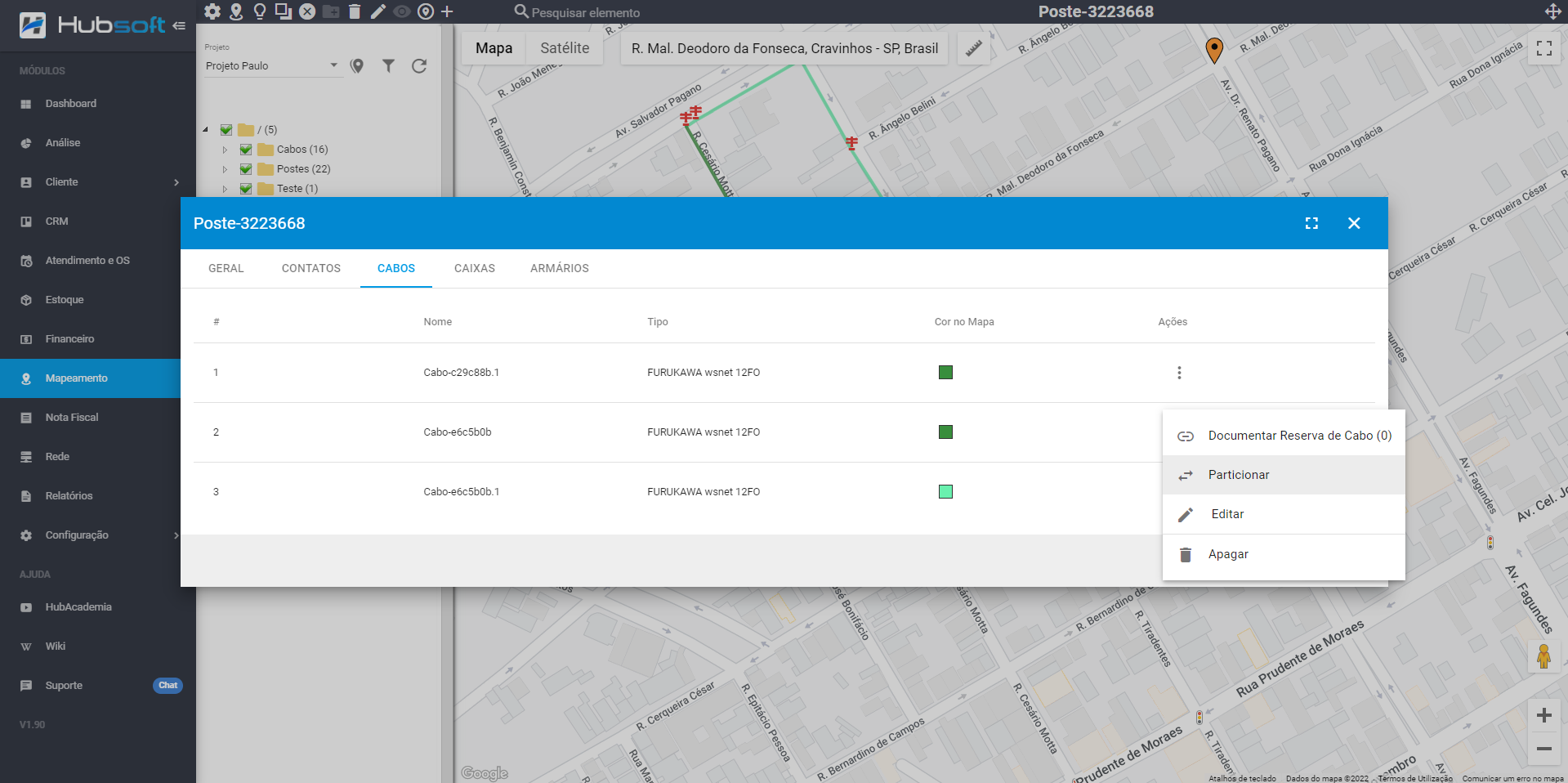
Task: Click color swatch of Cabo-e6c5b0b
Action: pos(945,432)
